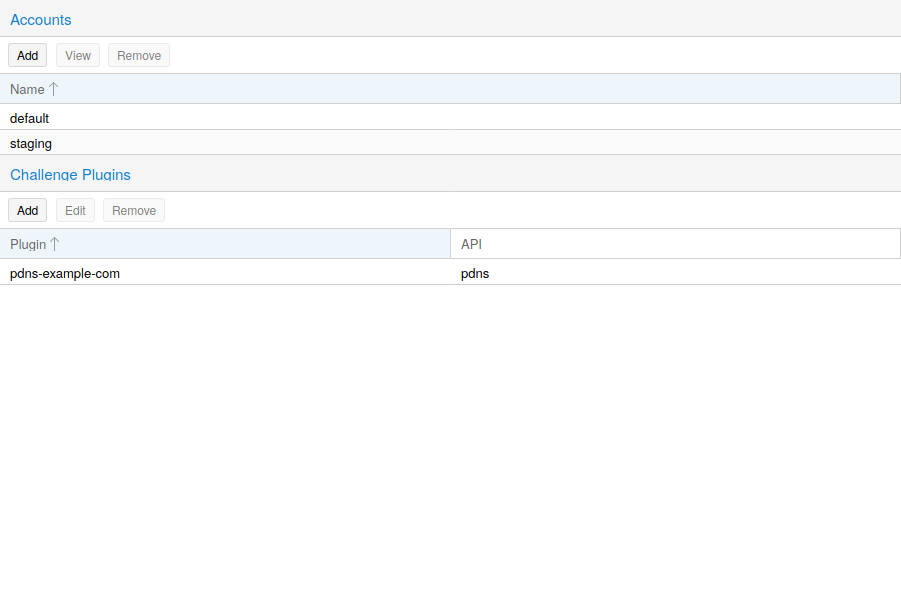
Task: Select the pdns-example-com plugin entry
Action: point(65,273)
